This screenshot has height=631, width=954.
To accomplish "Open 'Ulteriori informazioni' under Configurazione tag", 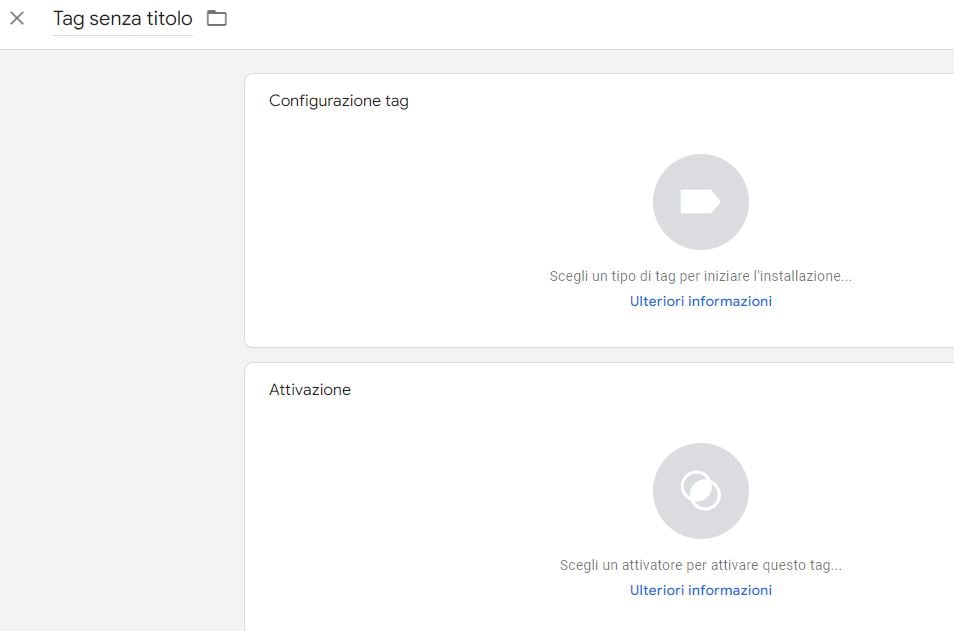I will coord(700,301).
